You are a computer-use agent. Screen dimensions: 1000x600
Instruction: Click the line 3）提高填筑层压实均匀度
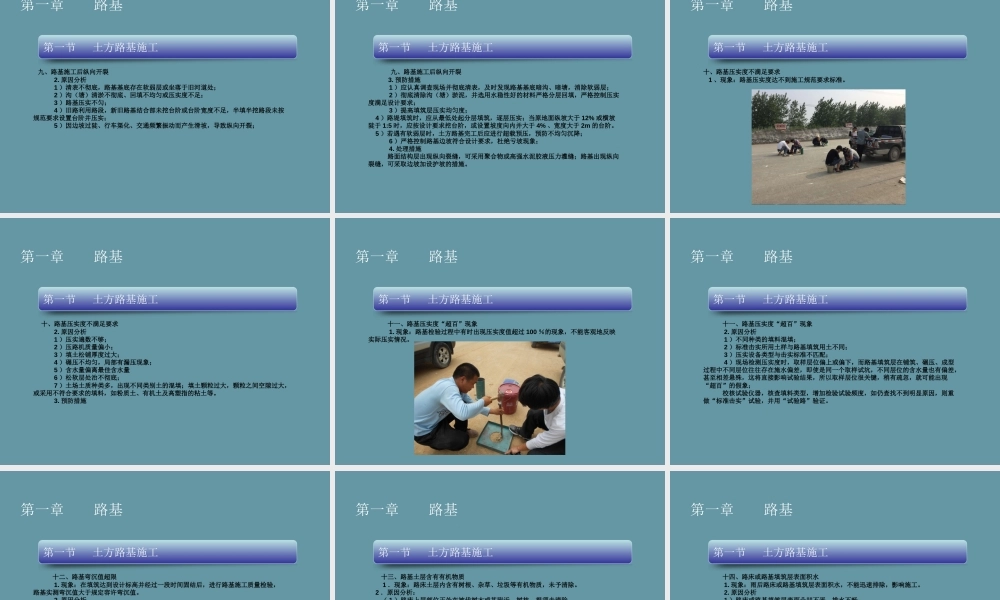tap(427, 110)
